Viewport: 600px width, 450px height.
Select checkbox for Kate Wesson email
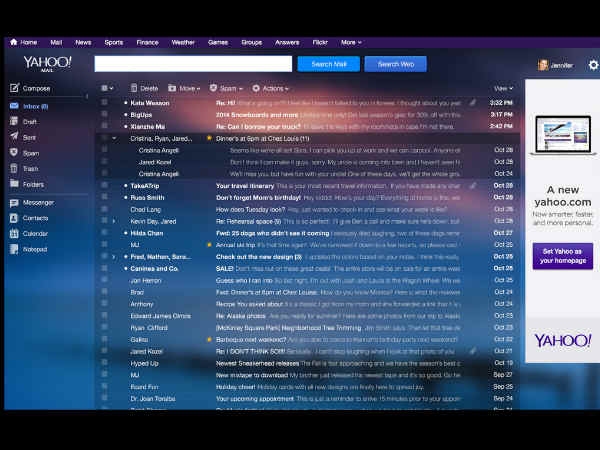104,103
